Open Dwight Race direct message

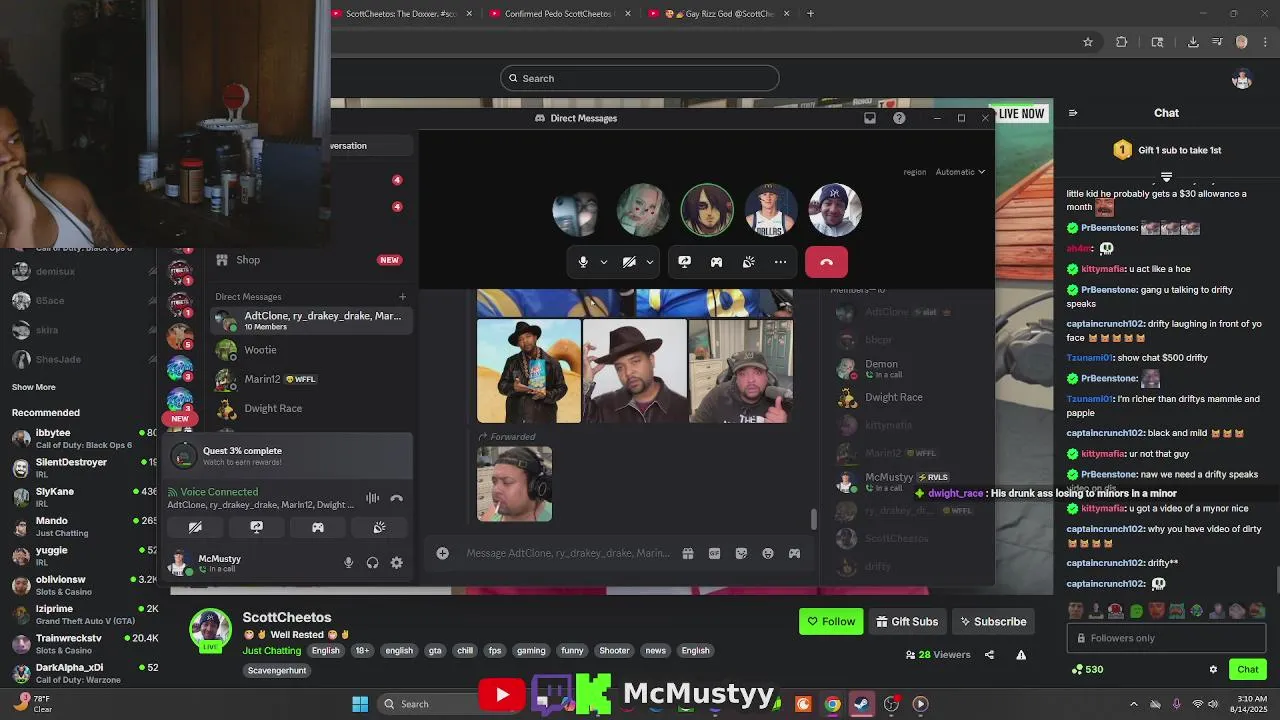tap(310, 408)
